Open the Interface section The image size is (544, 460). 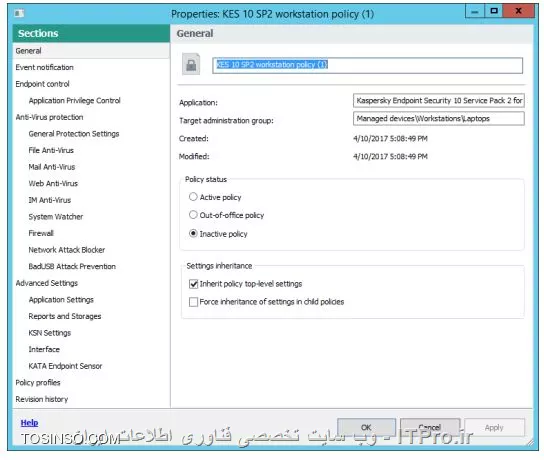click(44, 349)
